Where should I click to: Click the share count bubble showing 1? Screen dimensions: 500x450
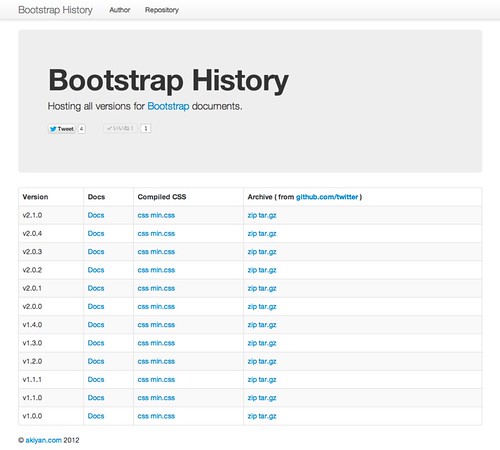tap(146, 128)
